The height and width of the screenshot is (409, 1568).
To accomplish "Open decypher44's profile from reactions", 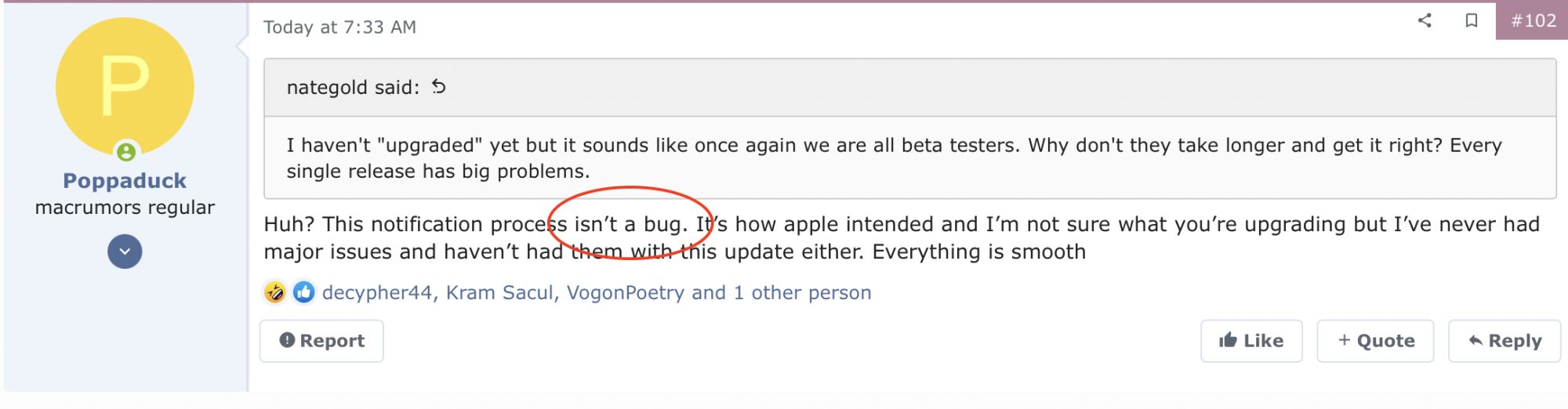I will [x=377, y=293].
